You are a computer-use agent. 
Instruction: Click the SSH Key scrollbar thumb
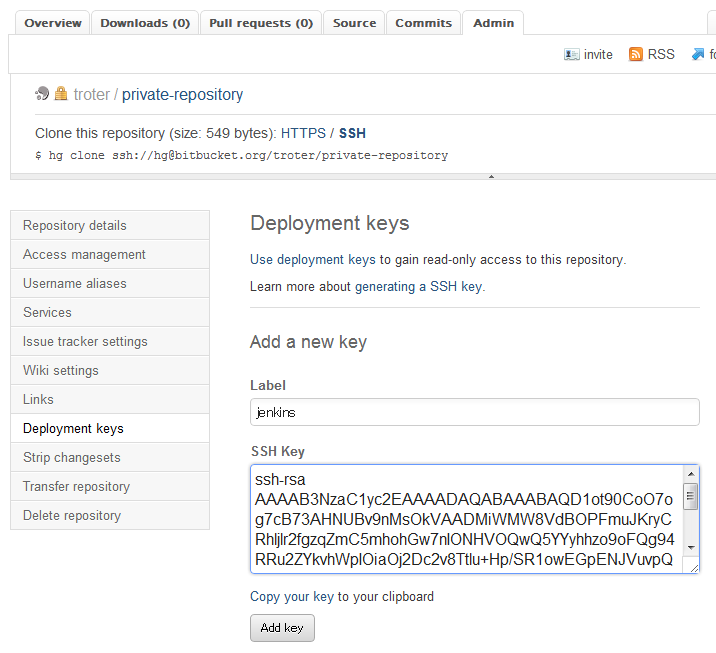(690, 496)
